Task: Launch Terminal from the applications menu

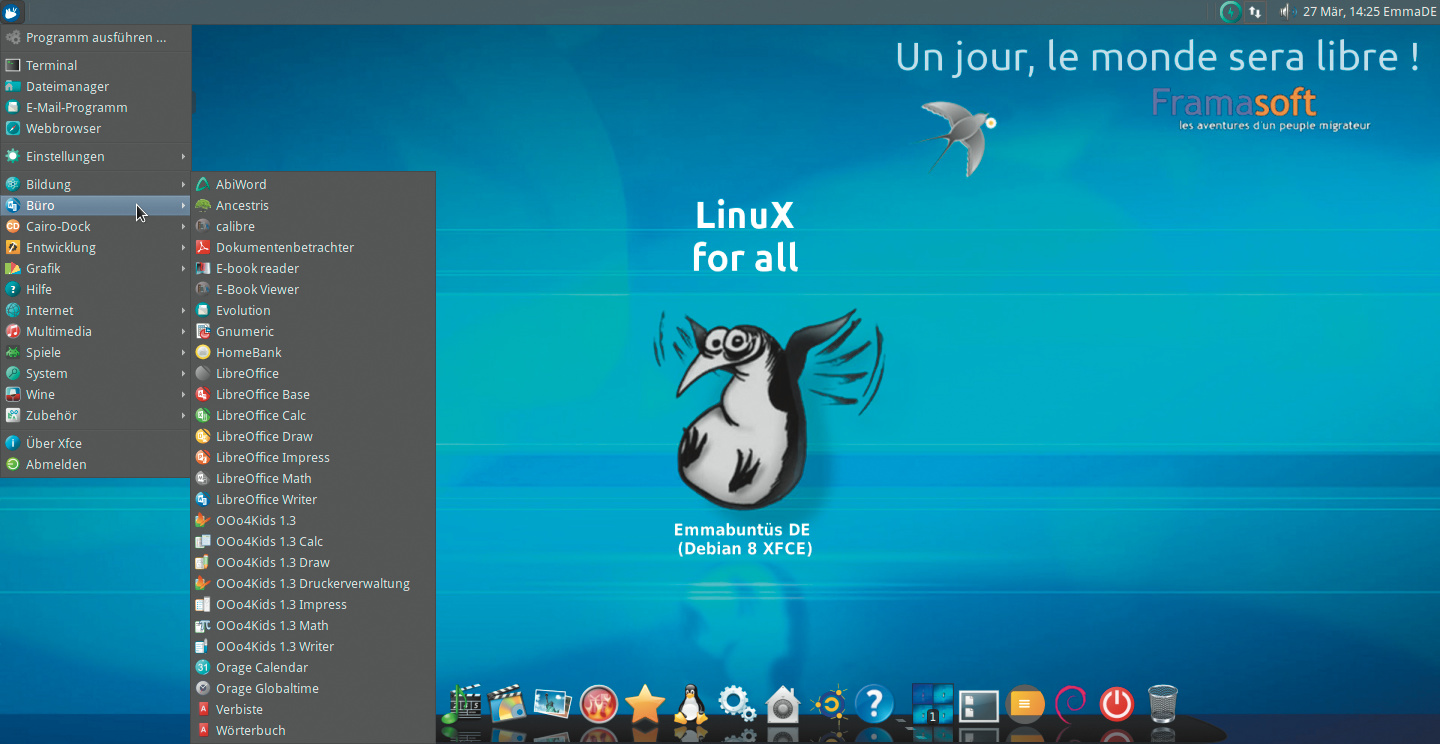Action: tap(96, 65)
